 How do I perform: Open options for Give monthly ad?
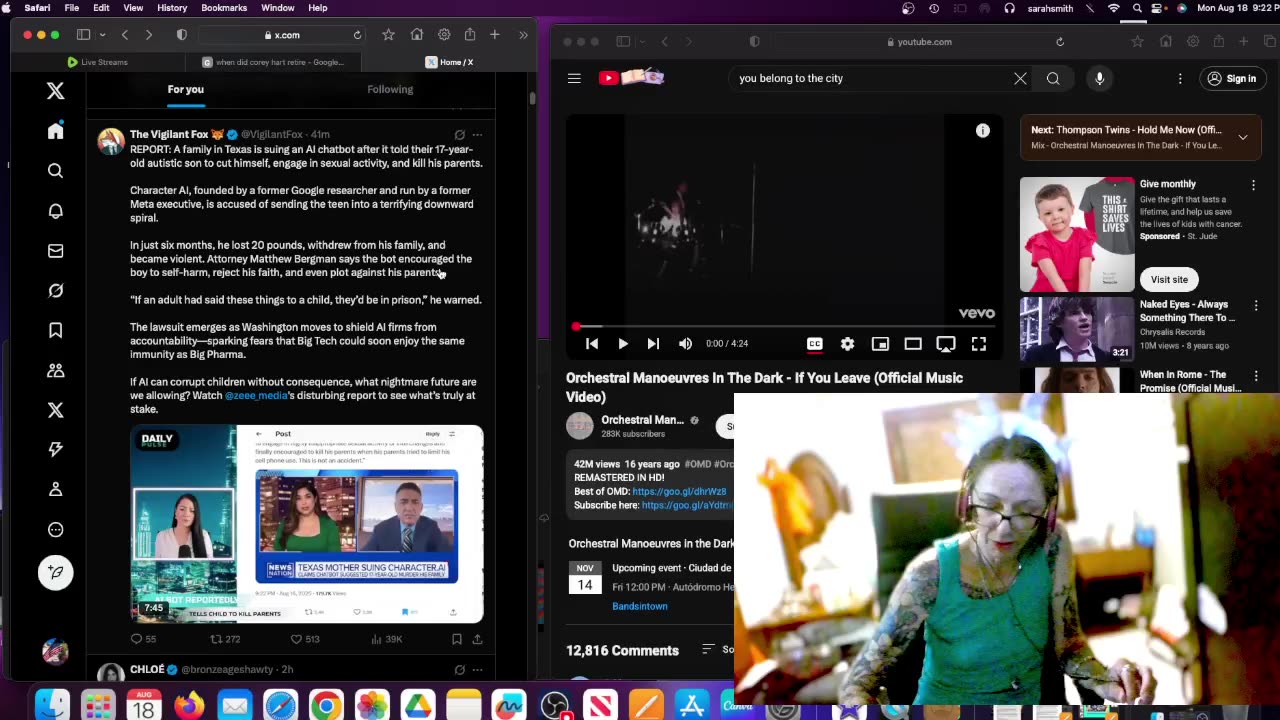tap(1253, 185)
